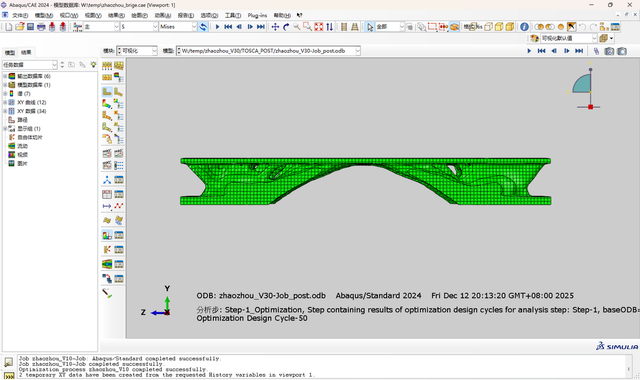The height and width of the screenshot is (380, 640).
Task: Toggle the filled-circle render style icon
Action: 561,27
